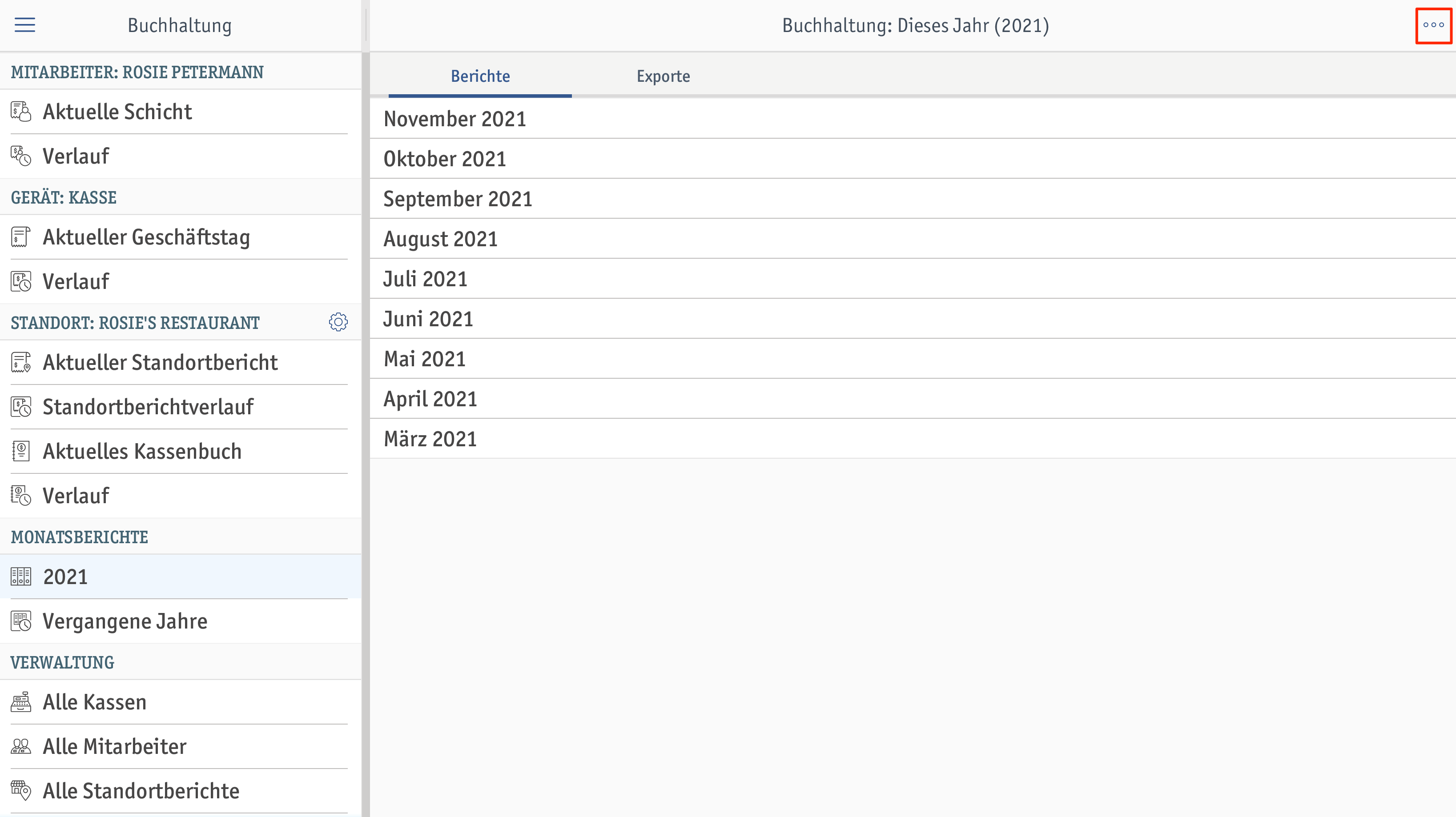Click the Alle Standortberichte icon
This screenshot has height=817, width=1456.
tap(21, 790)
